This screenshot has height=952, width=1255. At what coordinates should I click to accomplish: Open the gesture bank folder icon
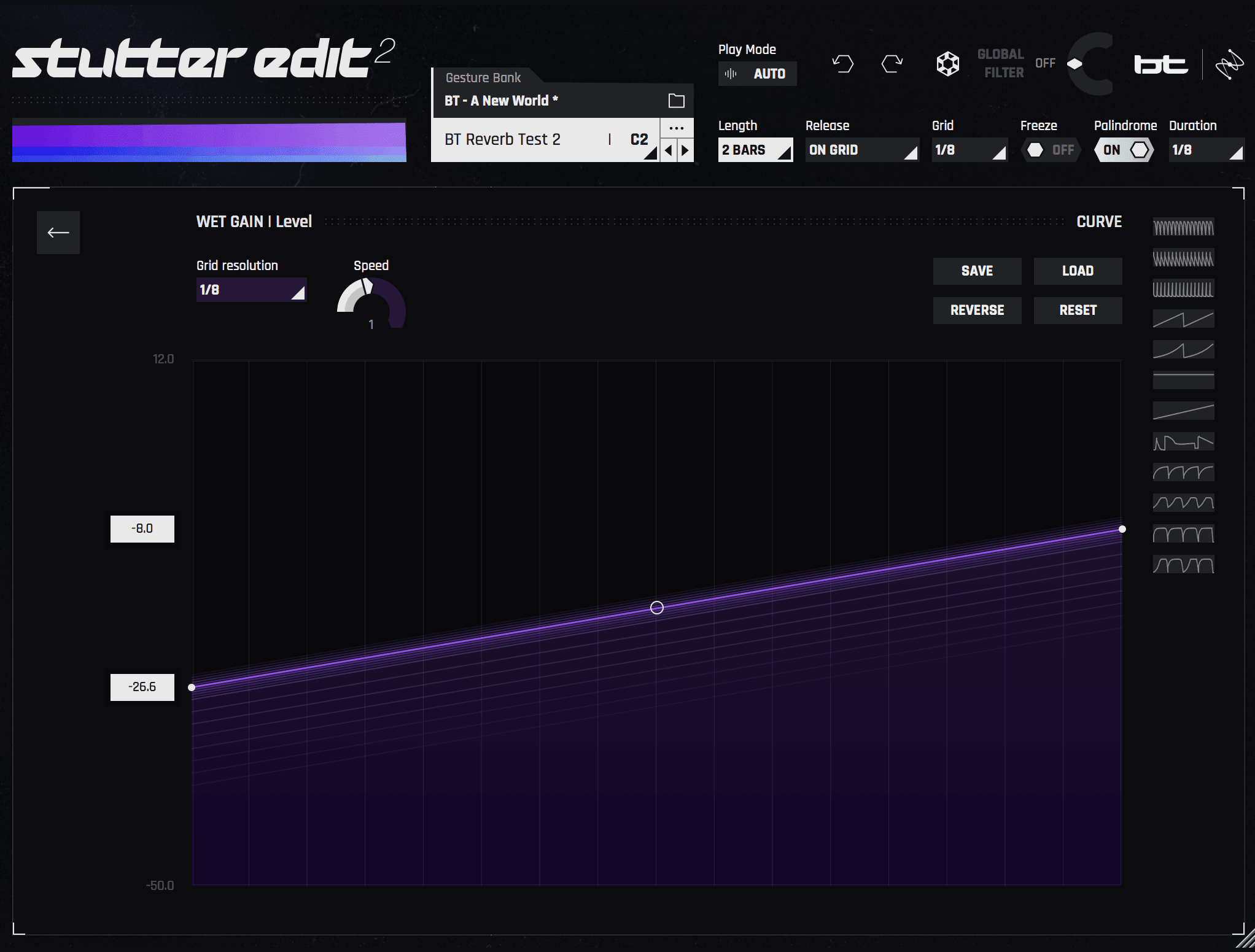click(x=676, y=101)
